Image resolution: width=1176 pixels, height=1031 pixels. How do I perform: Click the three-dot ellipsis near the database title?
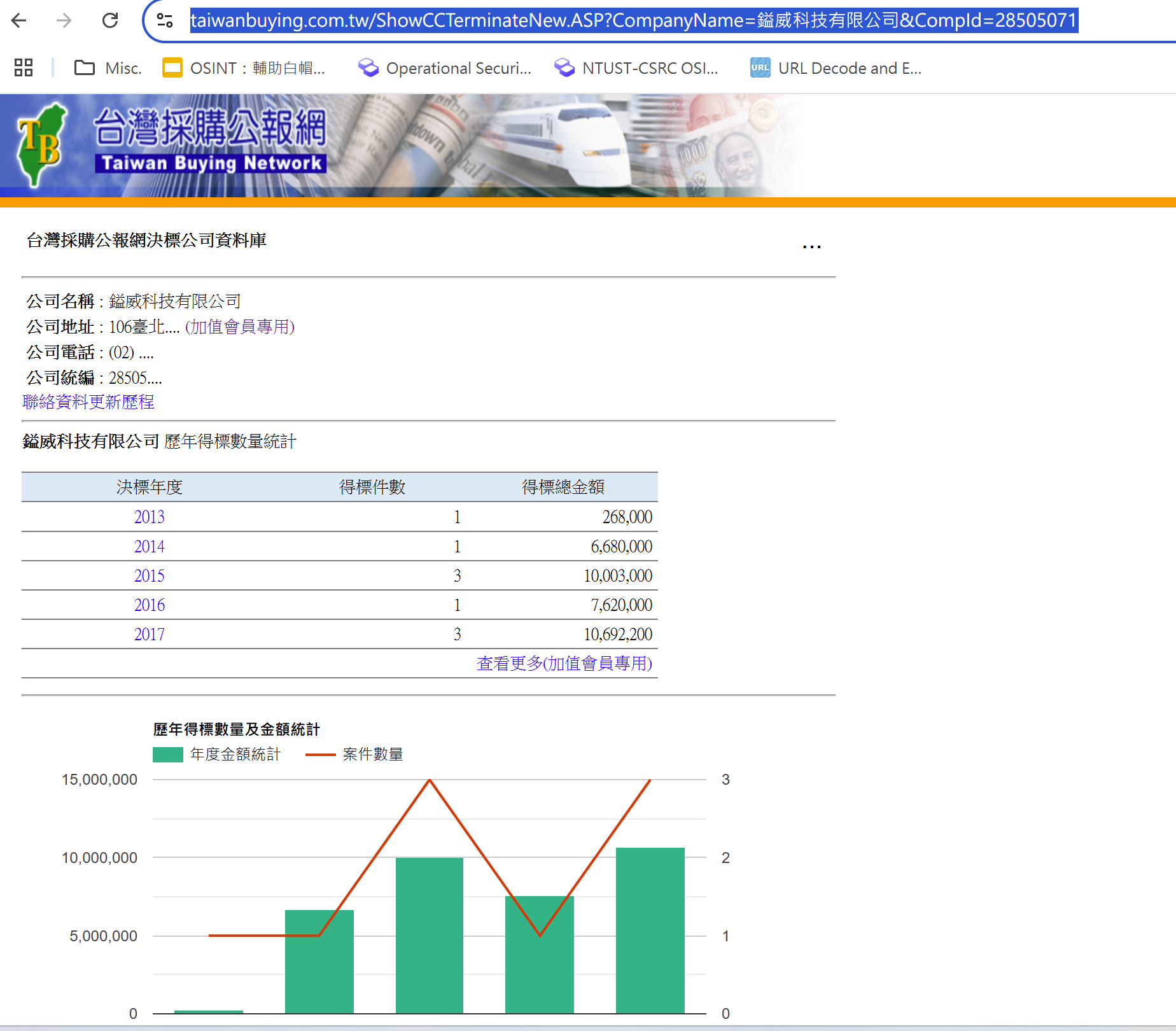811,246
